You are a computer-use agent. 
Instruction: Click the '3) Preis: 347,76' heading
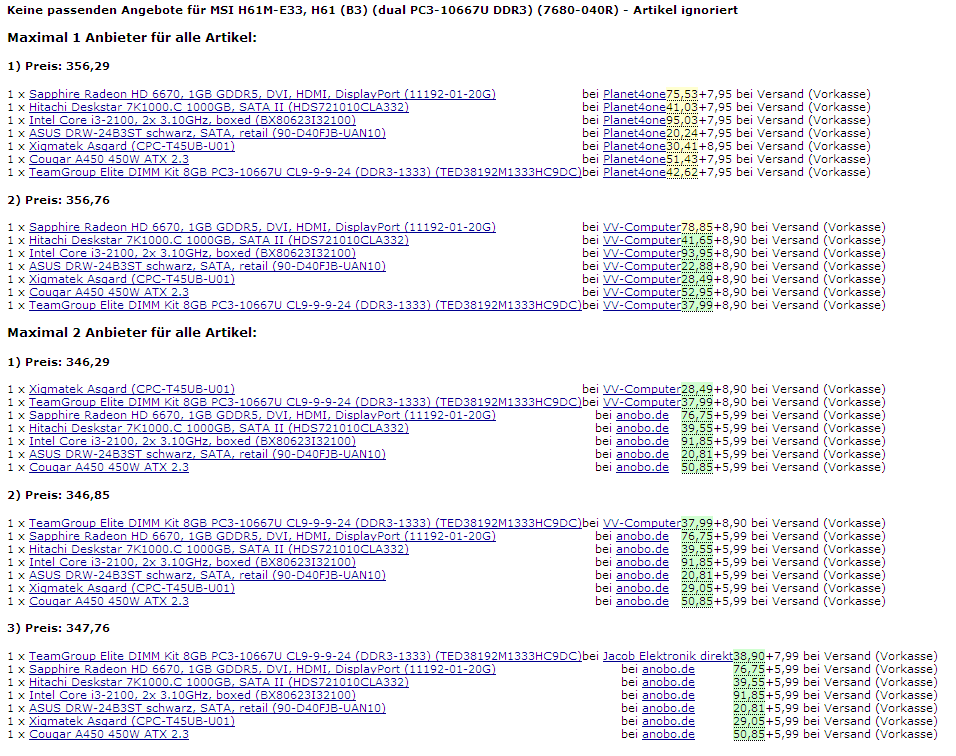[59, 628]
